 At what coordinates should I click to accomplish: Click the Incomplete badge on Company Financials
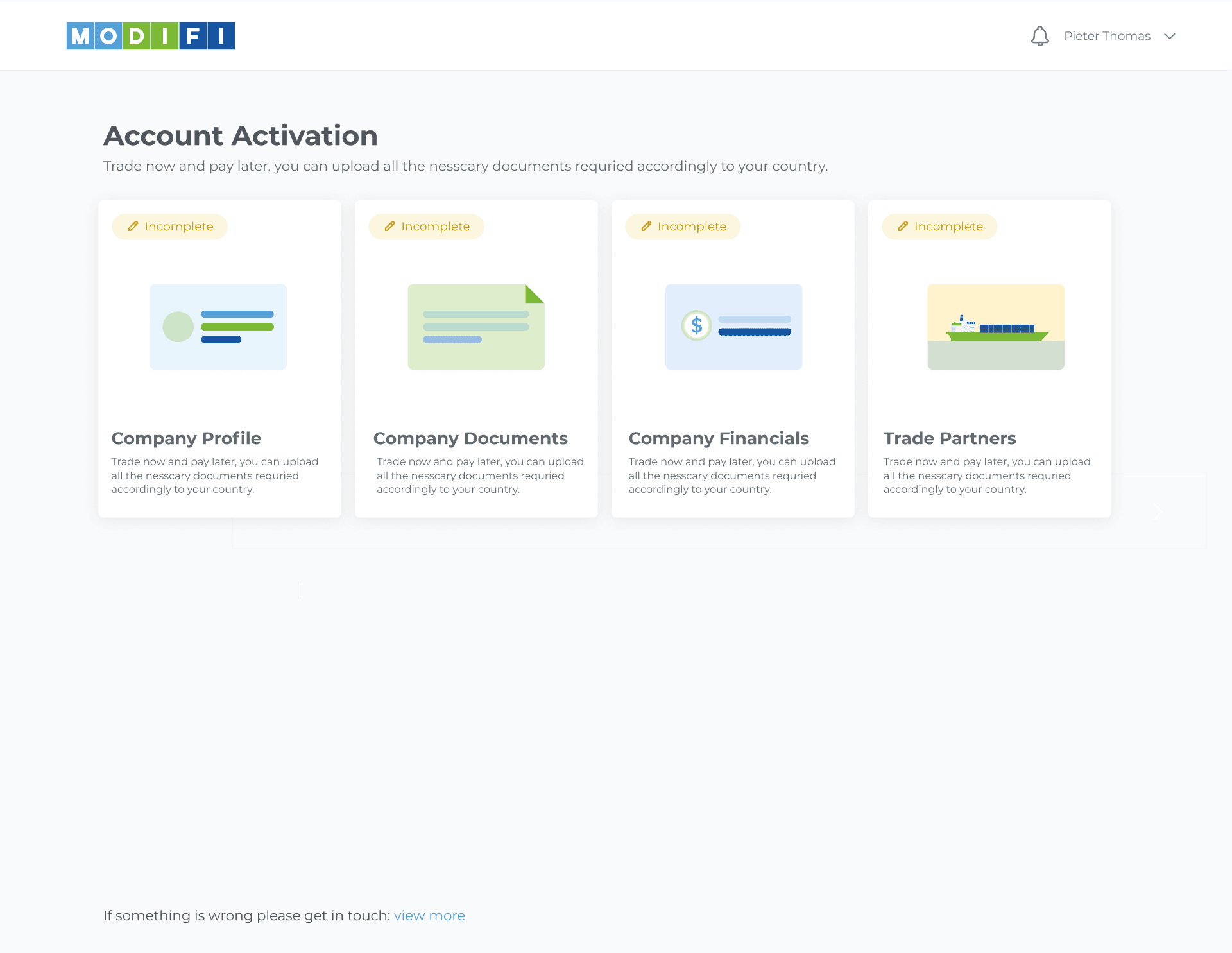coord(683,227)
